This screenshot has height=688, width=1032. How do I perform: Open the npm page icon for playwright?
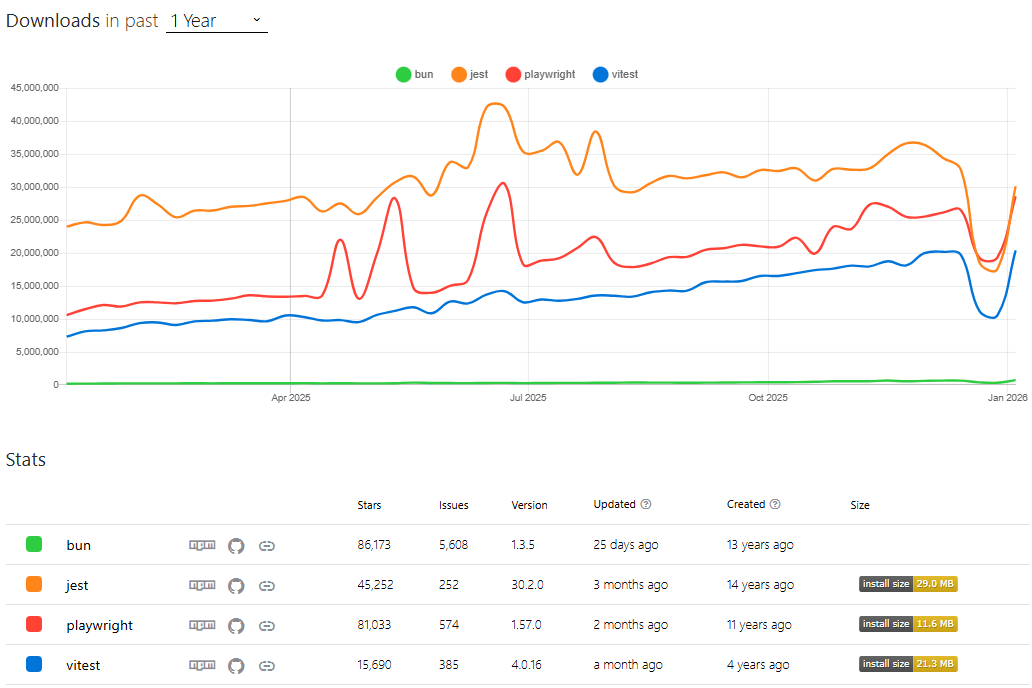[x=202, y=625]
